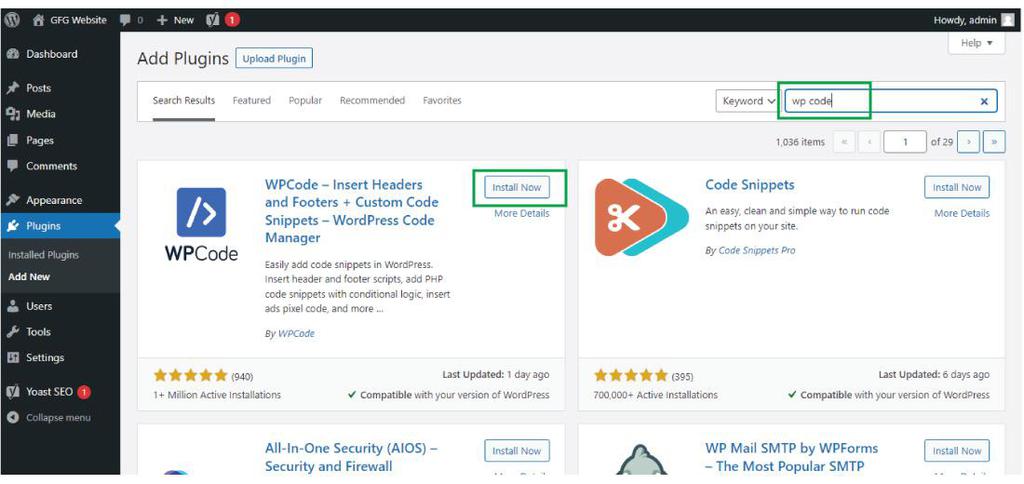This screenshot has width=1024, height=484.
Task: Install WP Mail SMTP plugin
Action: 957,451
